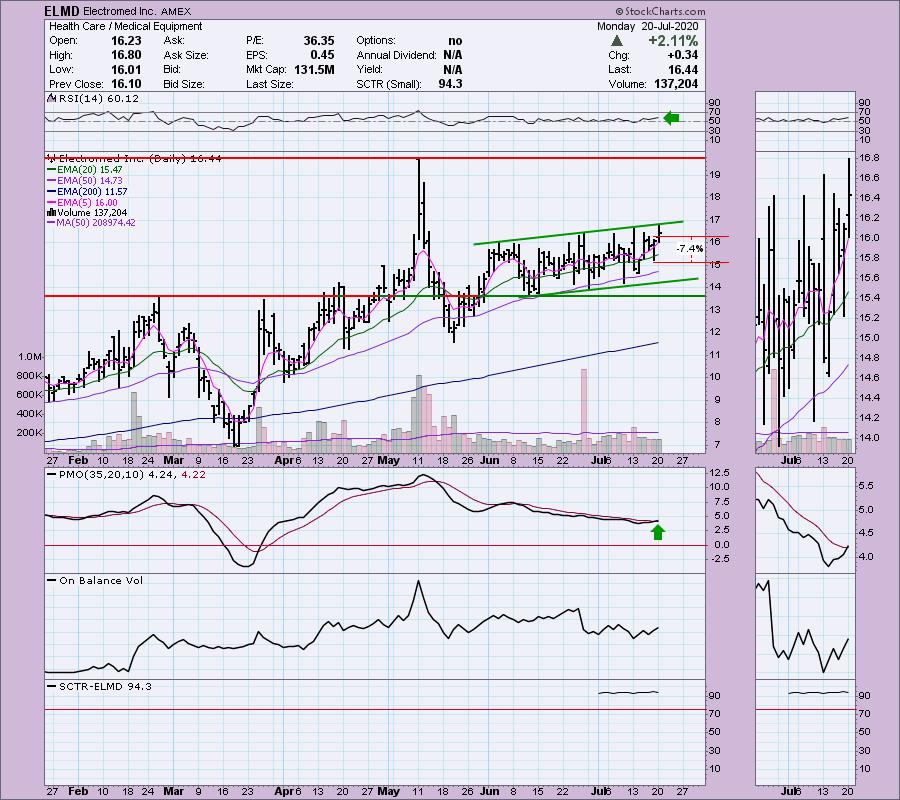Screen dimensions: 900x800
Task: Click the EMA(20) 15.47 legend entry
Action: 89,170
